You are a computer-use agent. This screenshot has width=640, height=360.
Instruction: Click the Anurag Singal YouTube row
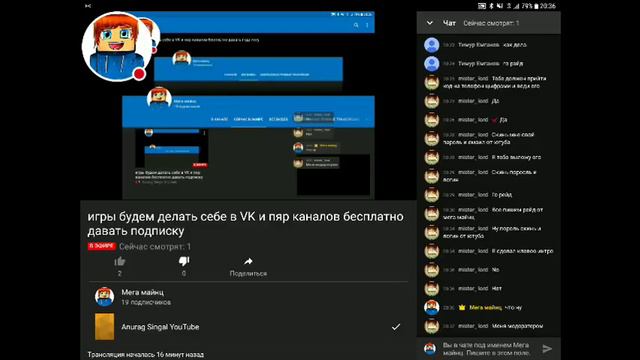[248, 327]
